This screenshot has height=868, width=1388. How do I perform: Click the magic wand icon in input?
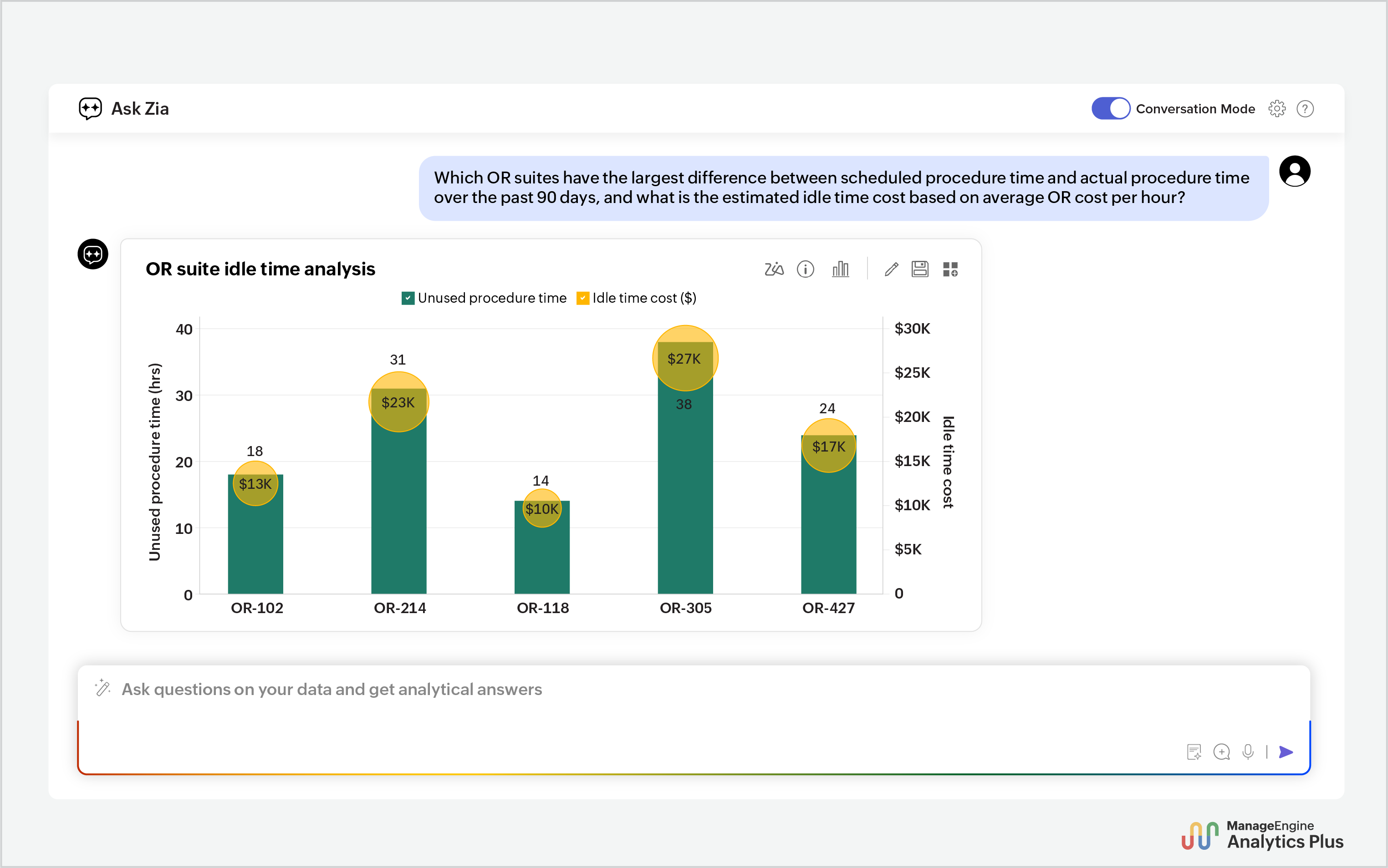pyautogui.click(x=103, y=688)
